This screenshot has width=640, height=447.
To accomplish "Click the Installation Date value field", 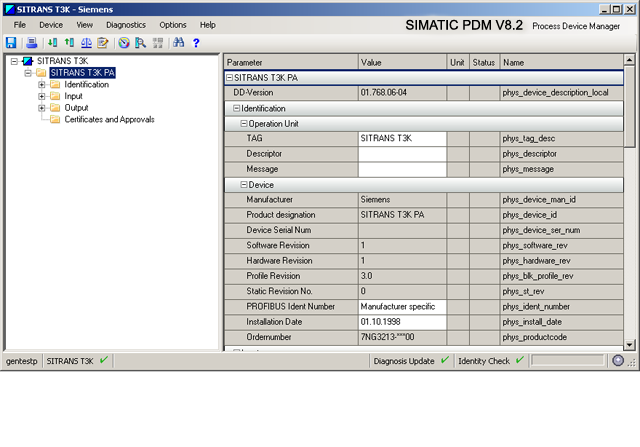I will (x=402, y=322).
